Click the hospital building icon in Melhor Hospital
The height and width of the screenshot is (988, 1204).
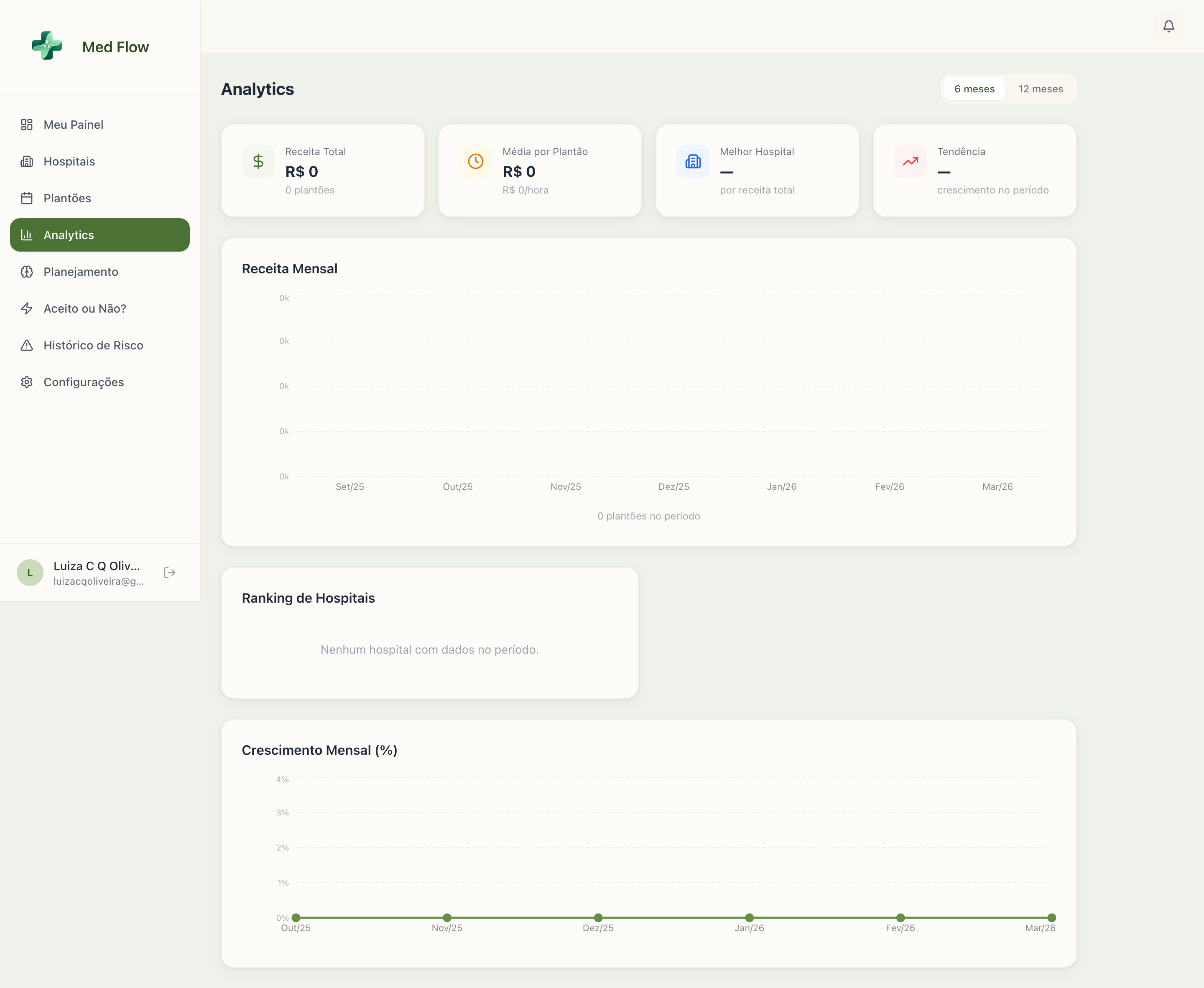pyautogui.click(x=693, y=162)
